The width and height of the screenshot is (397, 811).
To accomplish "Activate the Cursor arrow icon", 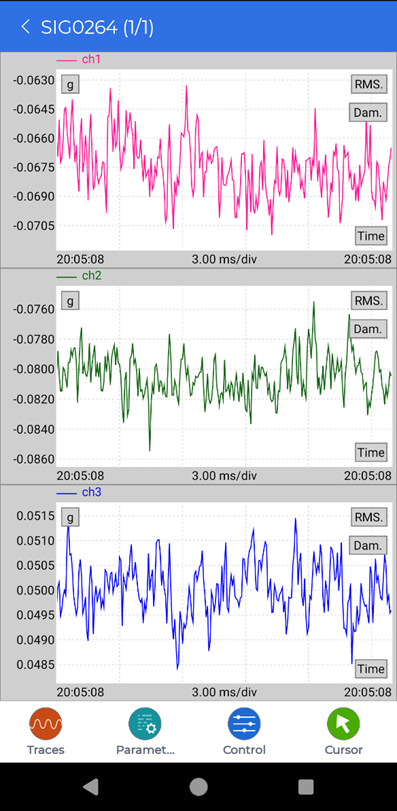I will coord(343,724).
